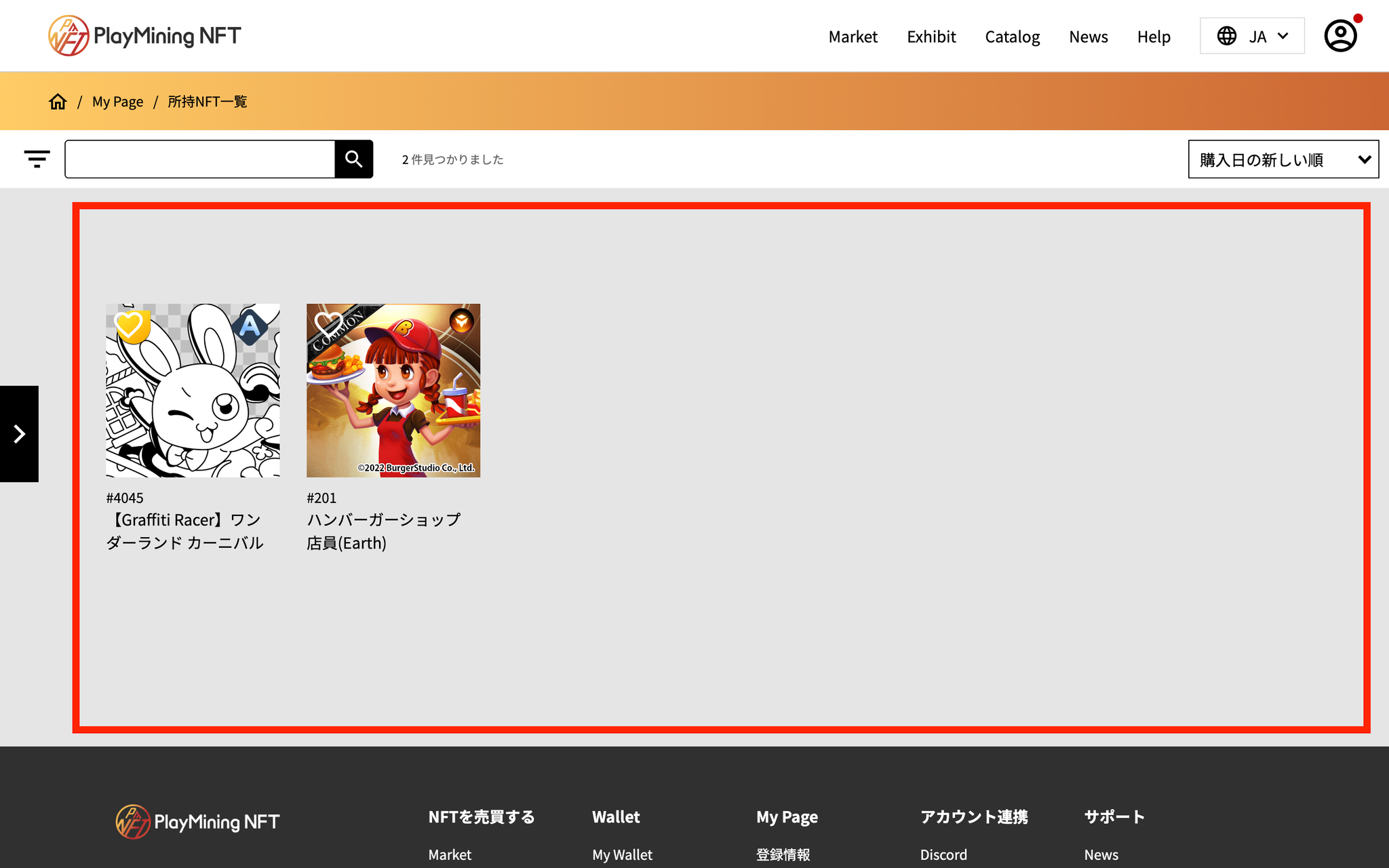This screenshot has width=1389, height=868.
Task: Open the filter options icon
Action: coord(37,159)
